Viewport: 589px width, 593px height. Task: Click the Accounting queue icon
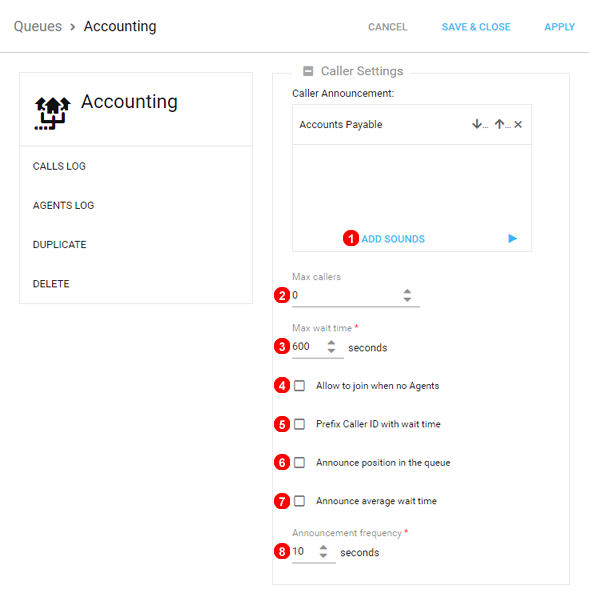(53, 113)
